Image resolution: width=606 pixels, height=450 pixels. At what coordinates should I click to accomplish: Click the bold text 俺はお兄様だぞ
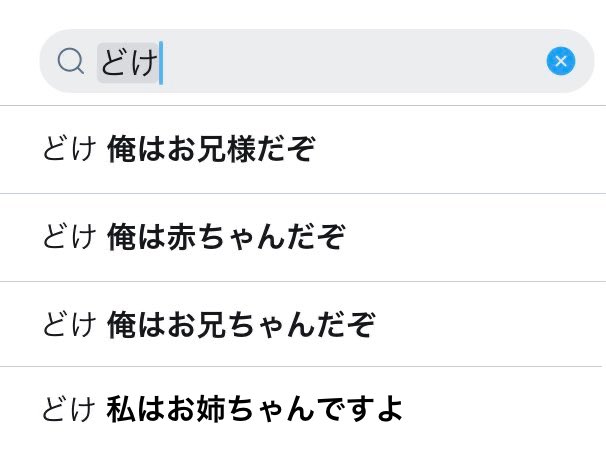[211, 149]
